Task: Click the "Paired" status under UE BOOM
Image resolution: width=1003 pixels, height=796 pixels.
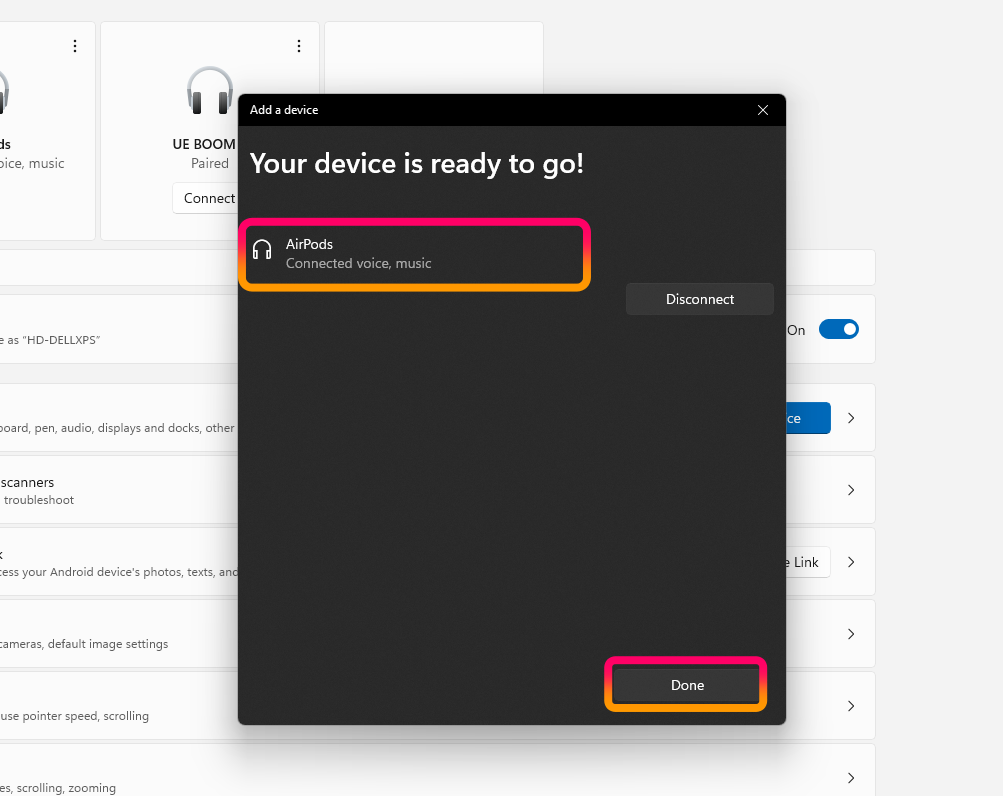Action: point(210,164)
